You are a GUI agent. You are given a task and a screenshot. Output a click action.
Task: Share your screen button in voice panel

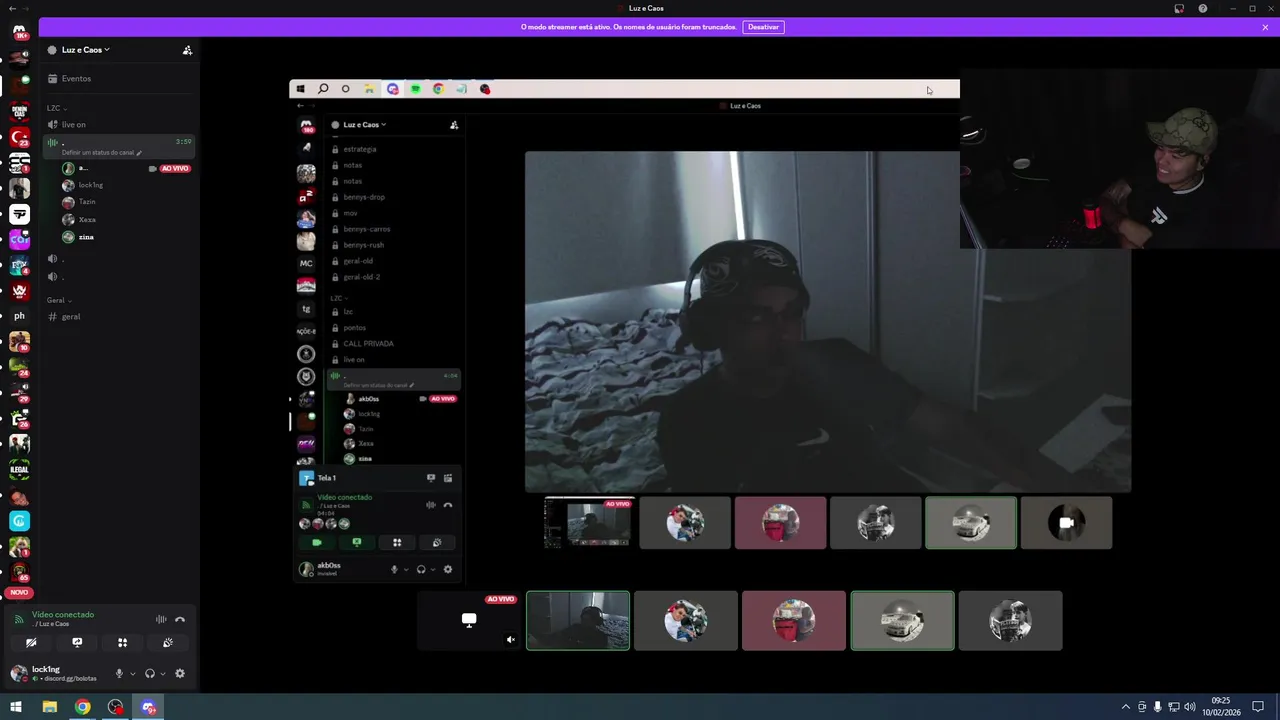coord(77,643)
